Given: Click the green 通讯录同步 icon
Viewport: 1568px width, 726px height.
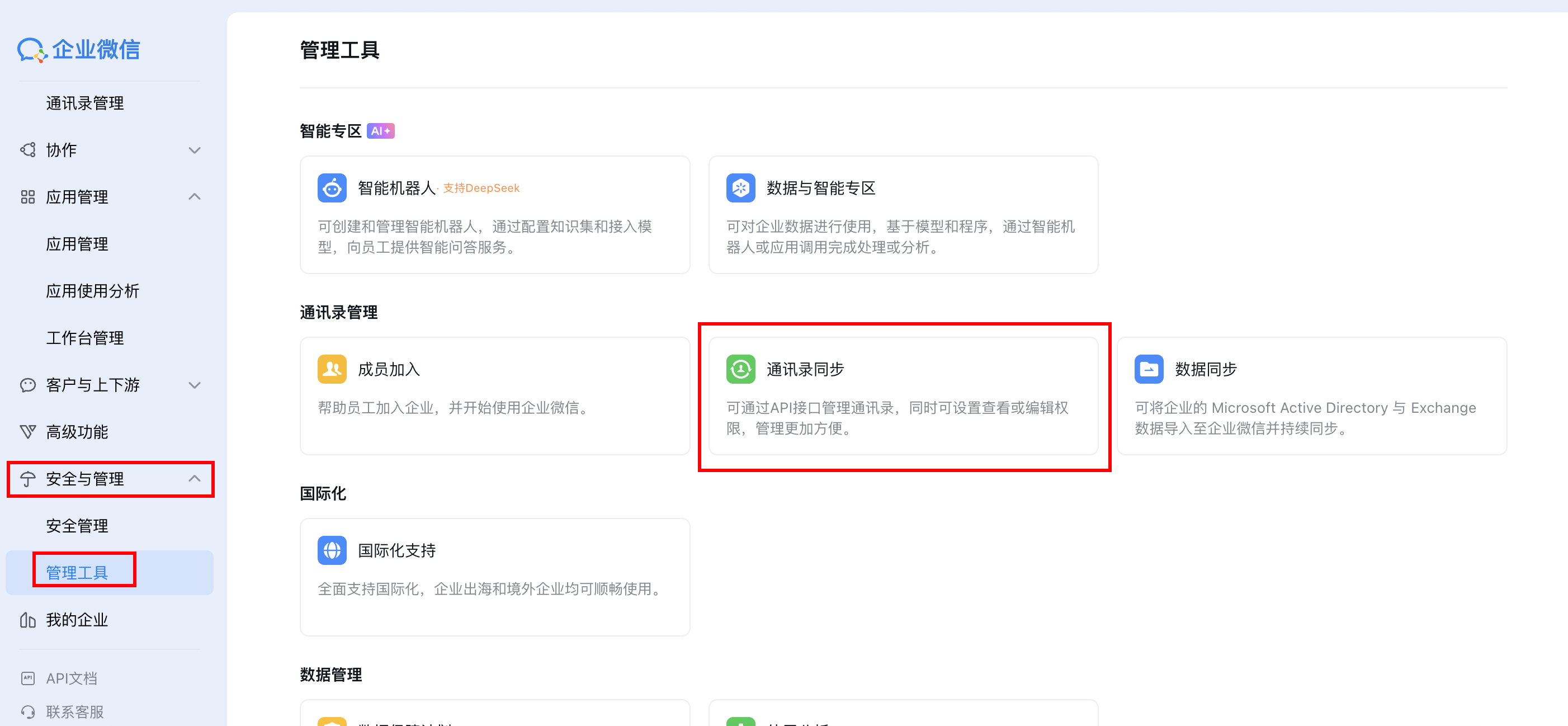Looking at the screenshot, I should [x=740, y=369].
